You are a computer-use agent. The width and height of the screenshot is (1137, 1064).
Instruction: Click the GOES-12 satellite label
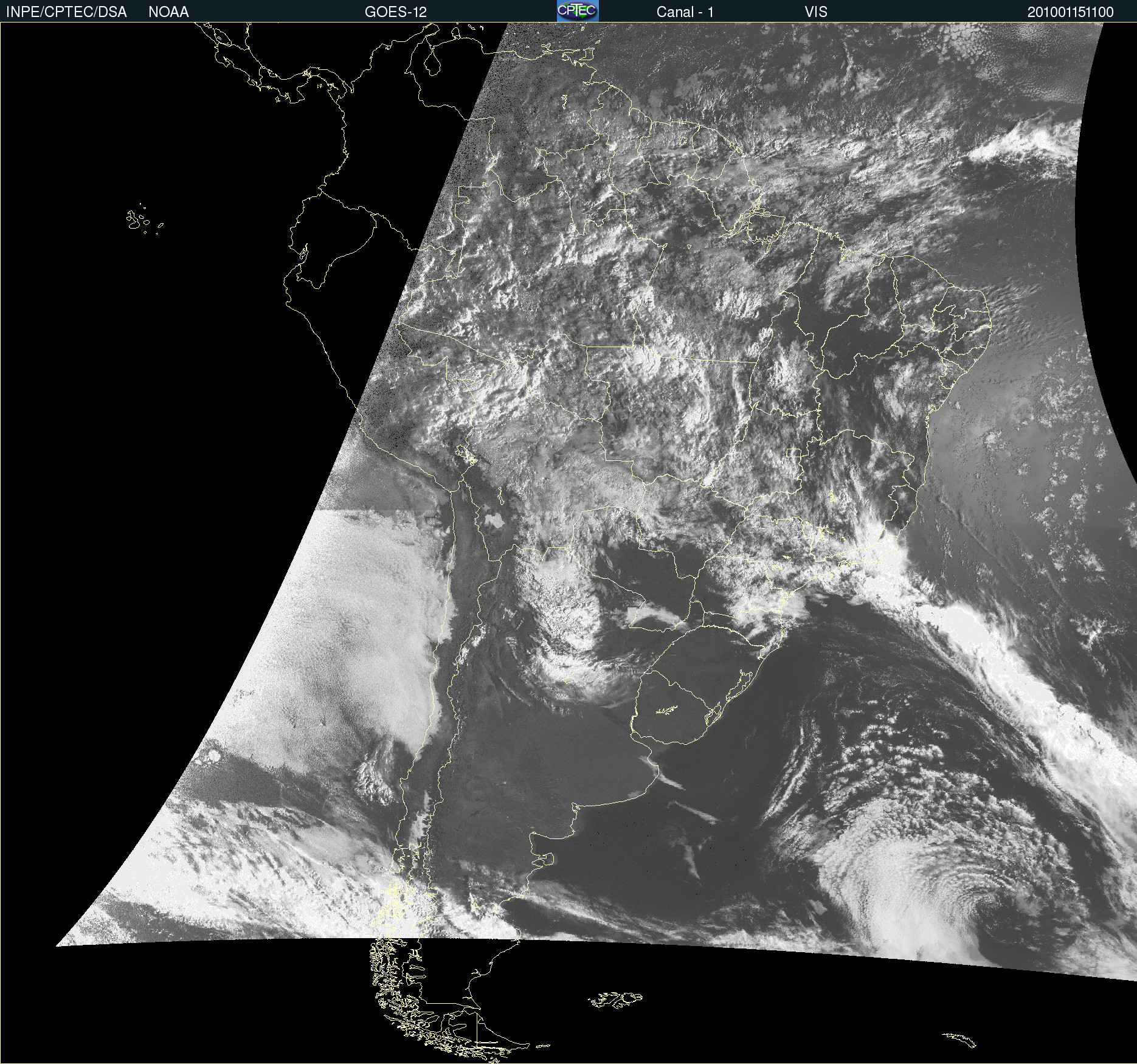click(396, 12)
